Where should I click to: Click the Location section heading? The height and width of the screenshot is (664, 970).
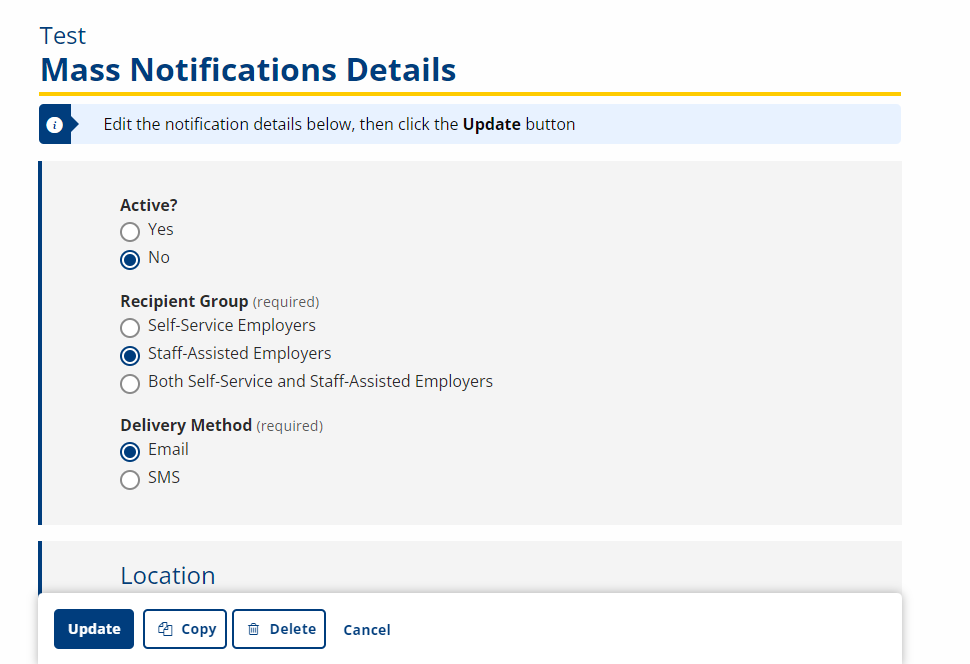tap(168, 576)
